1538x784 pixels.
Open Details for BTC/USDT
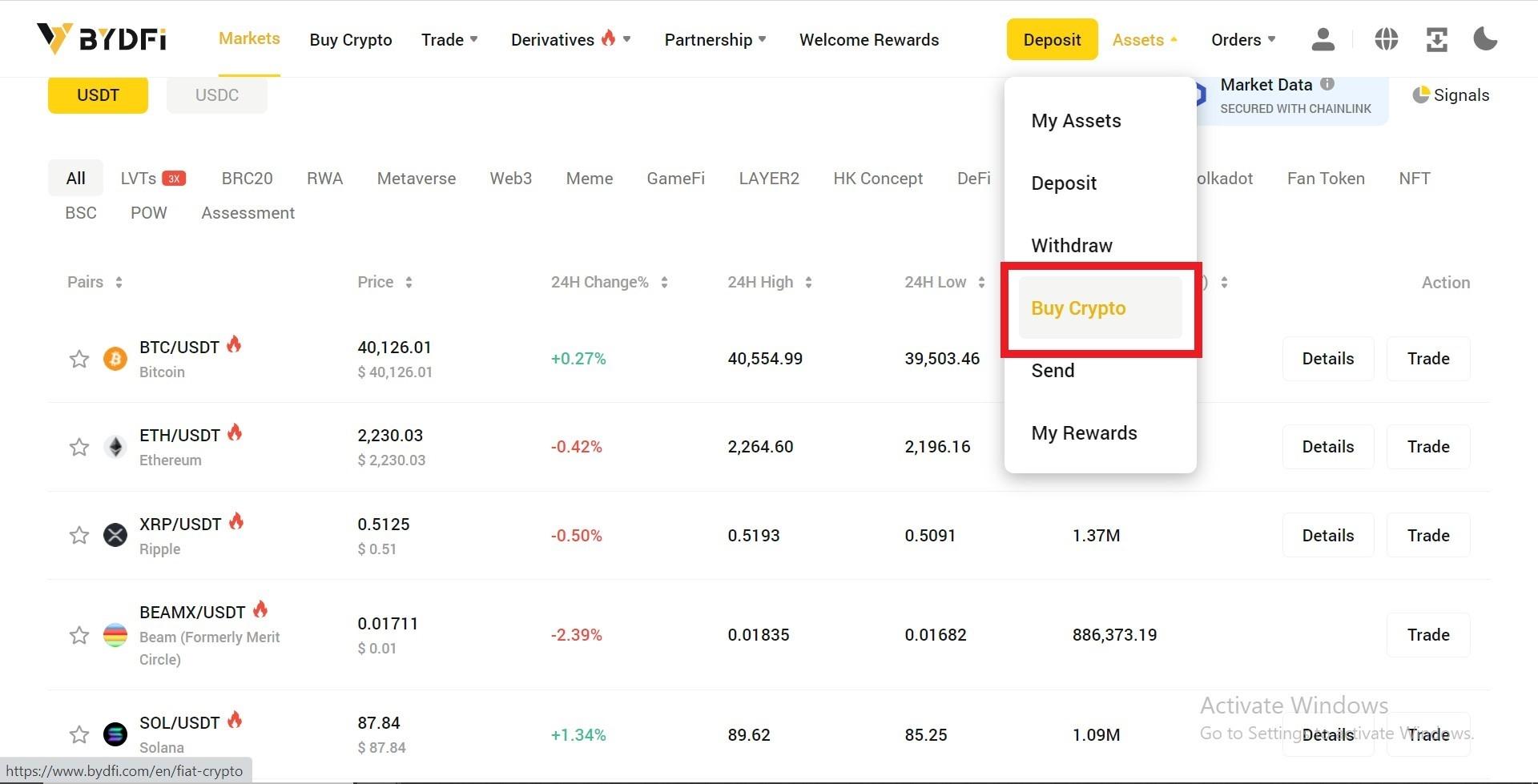coord(1328,359)
